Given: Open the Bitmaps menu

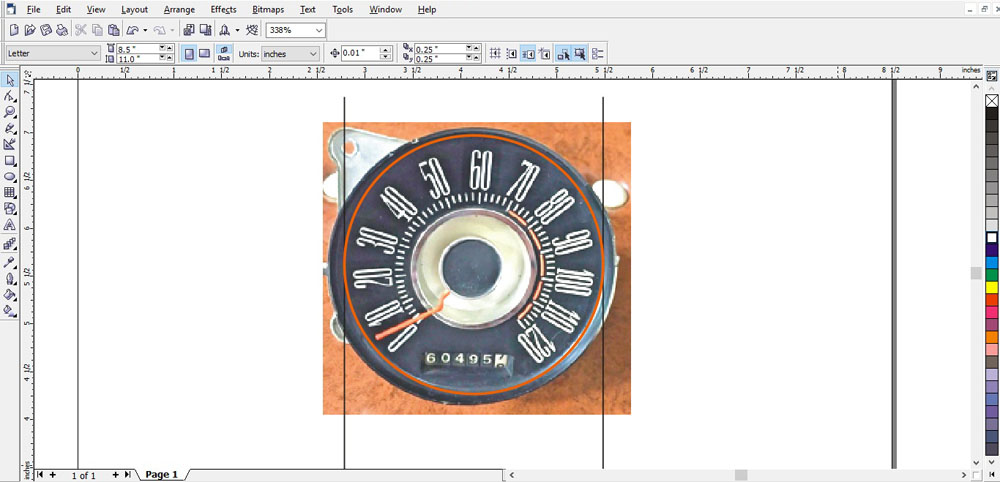Looking at the screenshot, I should (x=268, y=10).
